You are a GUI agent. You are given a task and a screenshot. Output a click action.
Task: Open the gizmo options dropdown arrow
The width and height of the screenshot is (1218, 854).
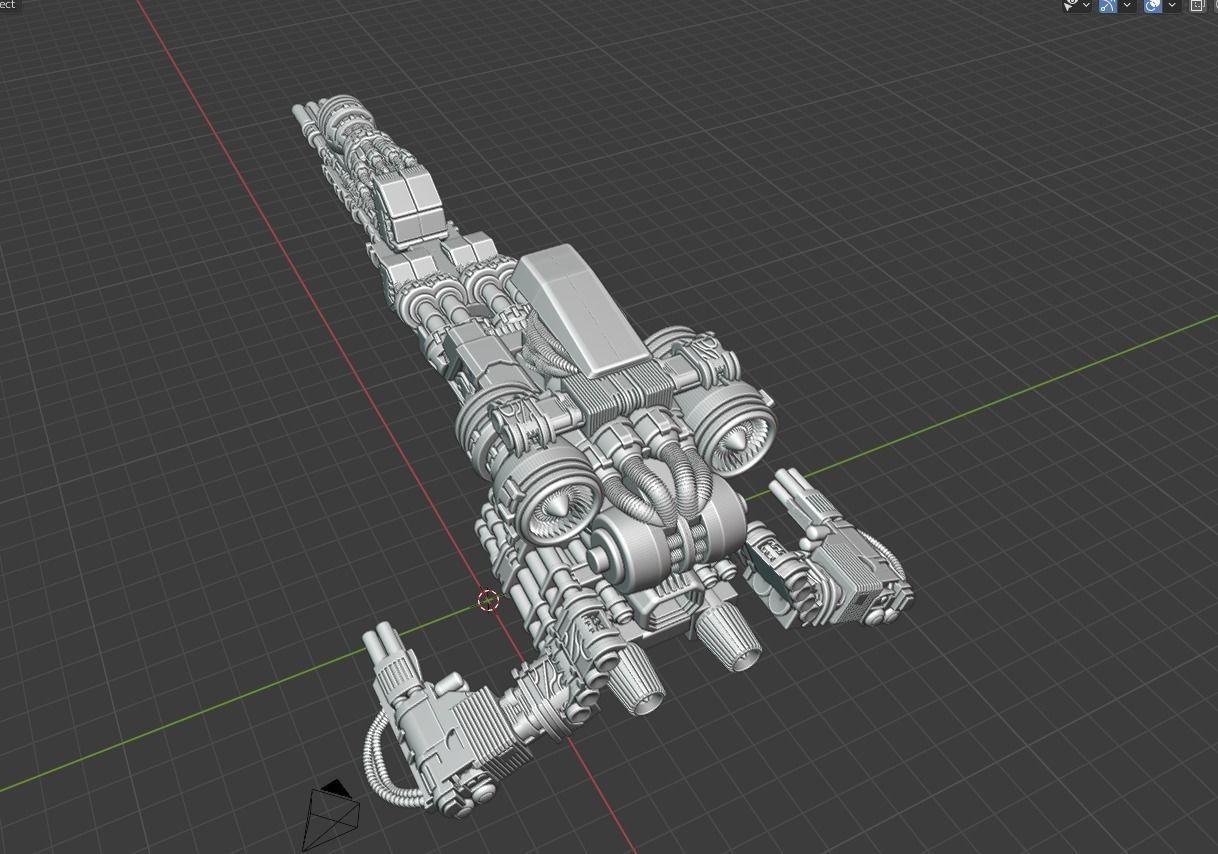1127,5
